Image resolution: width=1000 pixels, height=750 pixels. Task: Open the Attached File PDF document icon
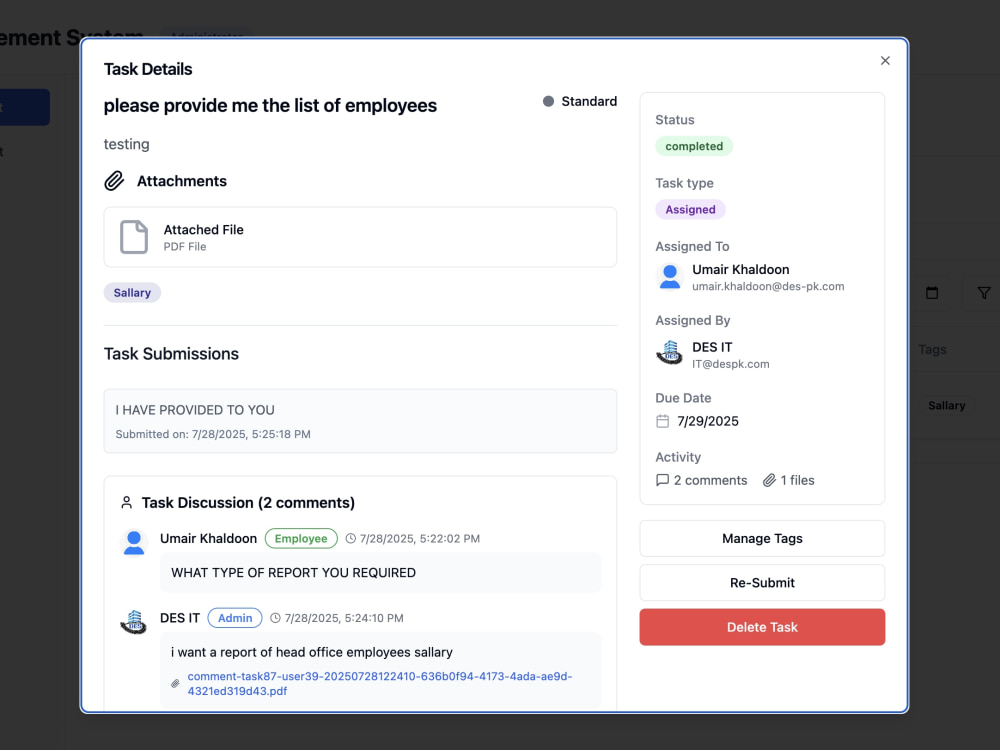(x=134, y=237)
